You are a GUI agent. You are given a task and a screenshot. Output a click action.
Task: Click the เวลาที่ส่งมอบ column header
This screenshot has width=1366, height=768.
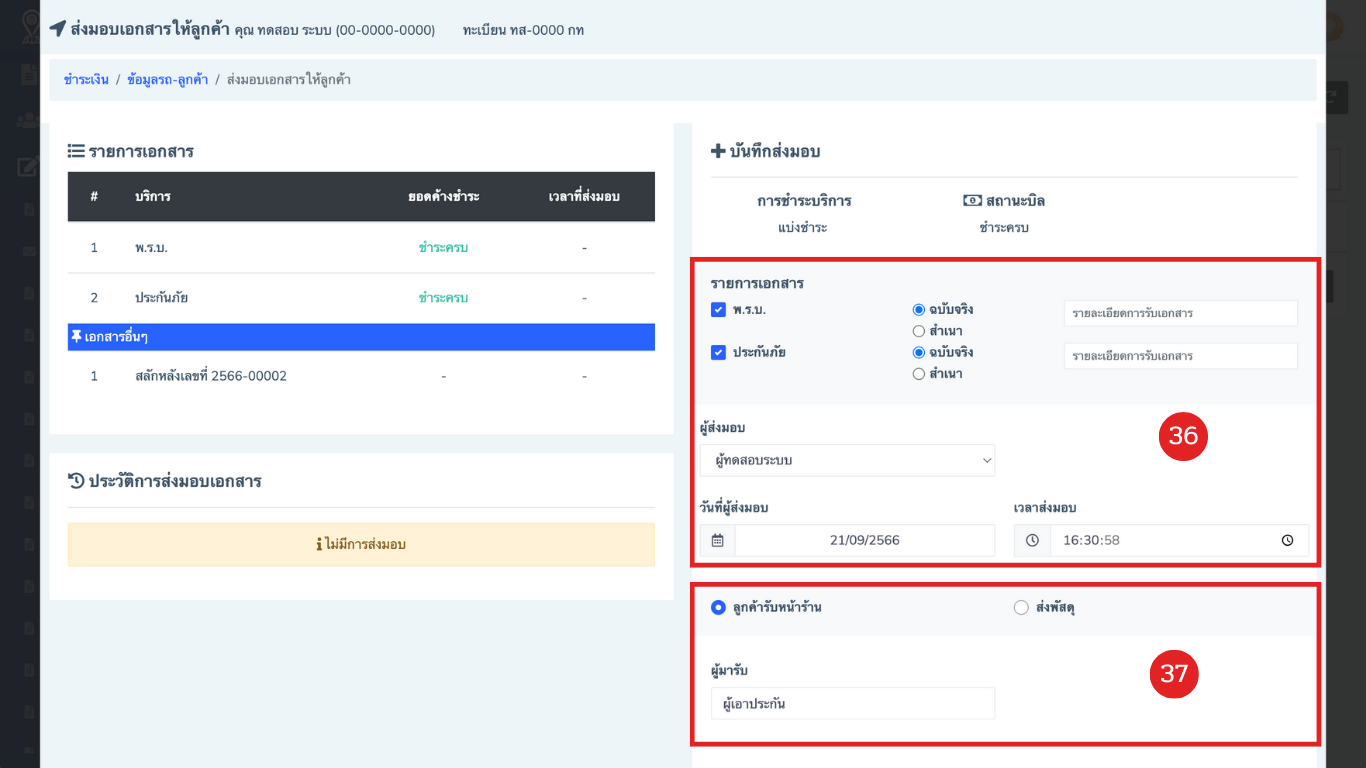pos(584,196)
